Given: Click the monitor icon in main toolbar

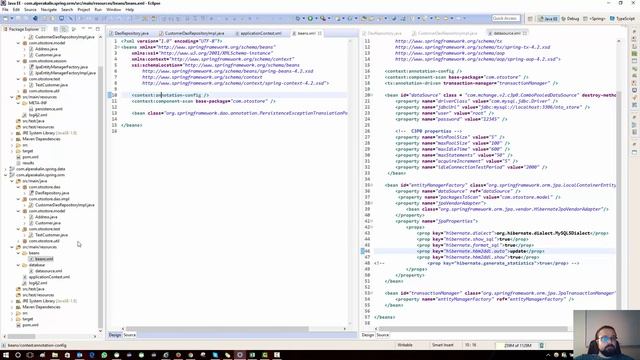Looking at the screenshot, I should click(62, 18).
